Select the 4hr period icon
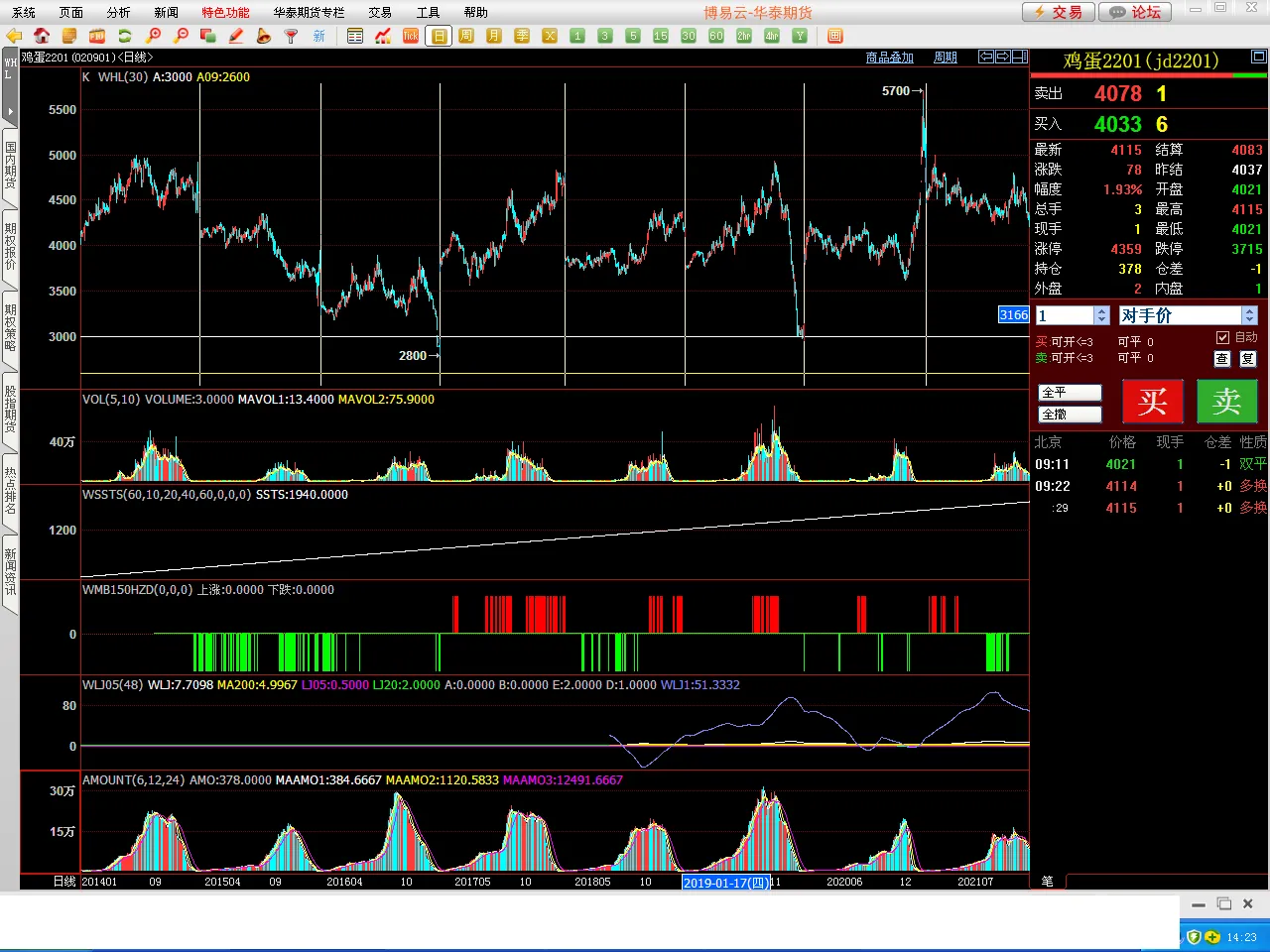This screenshot has height=952, width=1270. tap(772, 36)
